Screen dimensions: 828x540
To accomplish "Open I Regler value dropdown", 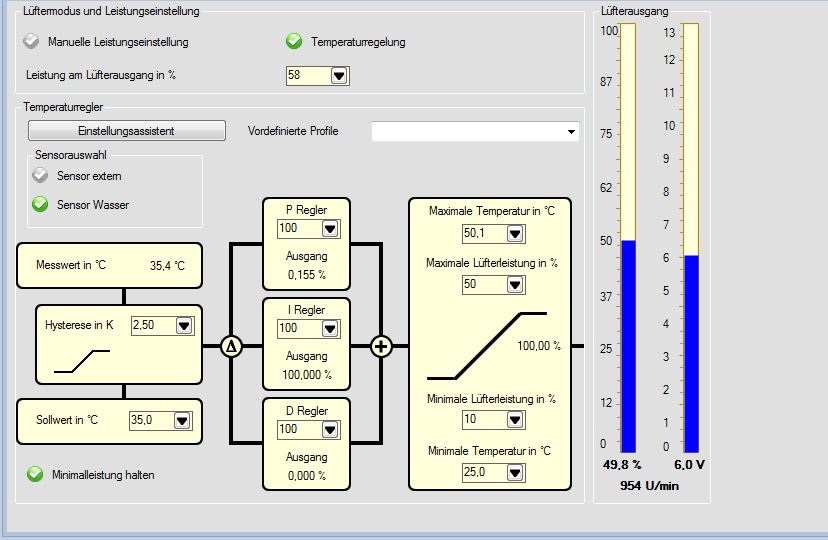I will tap(330, 329).
